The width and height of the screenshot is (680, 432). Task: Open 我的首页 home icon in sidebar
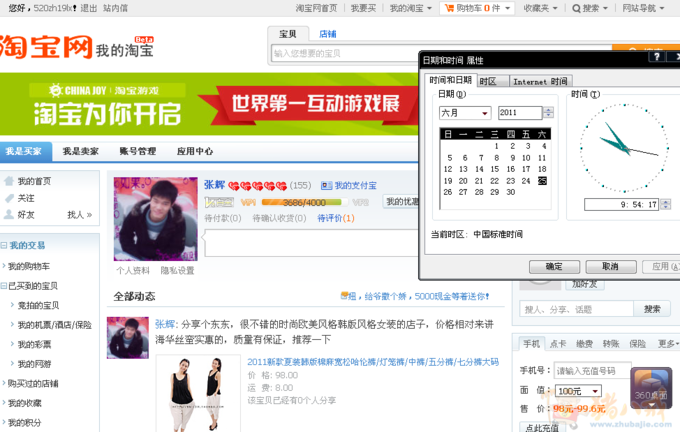pyautogui.click(x=9, y=181)
